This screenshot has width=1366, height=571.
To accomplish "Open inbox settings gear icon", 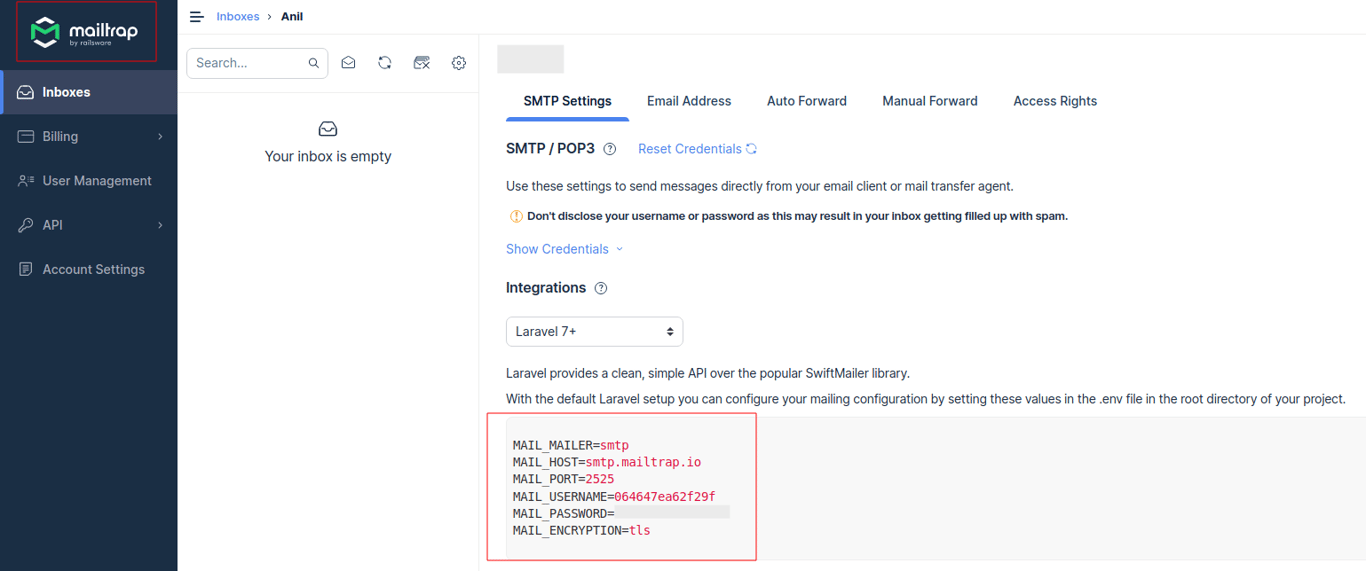I will 459,63.
